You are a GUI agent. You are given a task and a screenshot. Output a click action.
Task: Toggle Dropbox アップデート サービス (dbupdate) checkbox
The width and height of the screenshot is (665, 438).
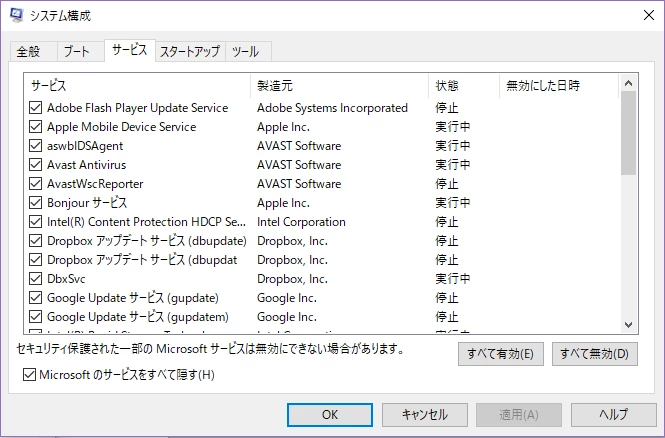click(x=35, y=241)
